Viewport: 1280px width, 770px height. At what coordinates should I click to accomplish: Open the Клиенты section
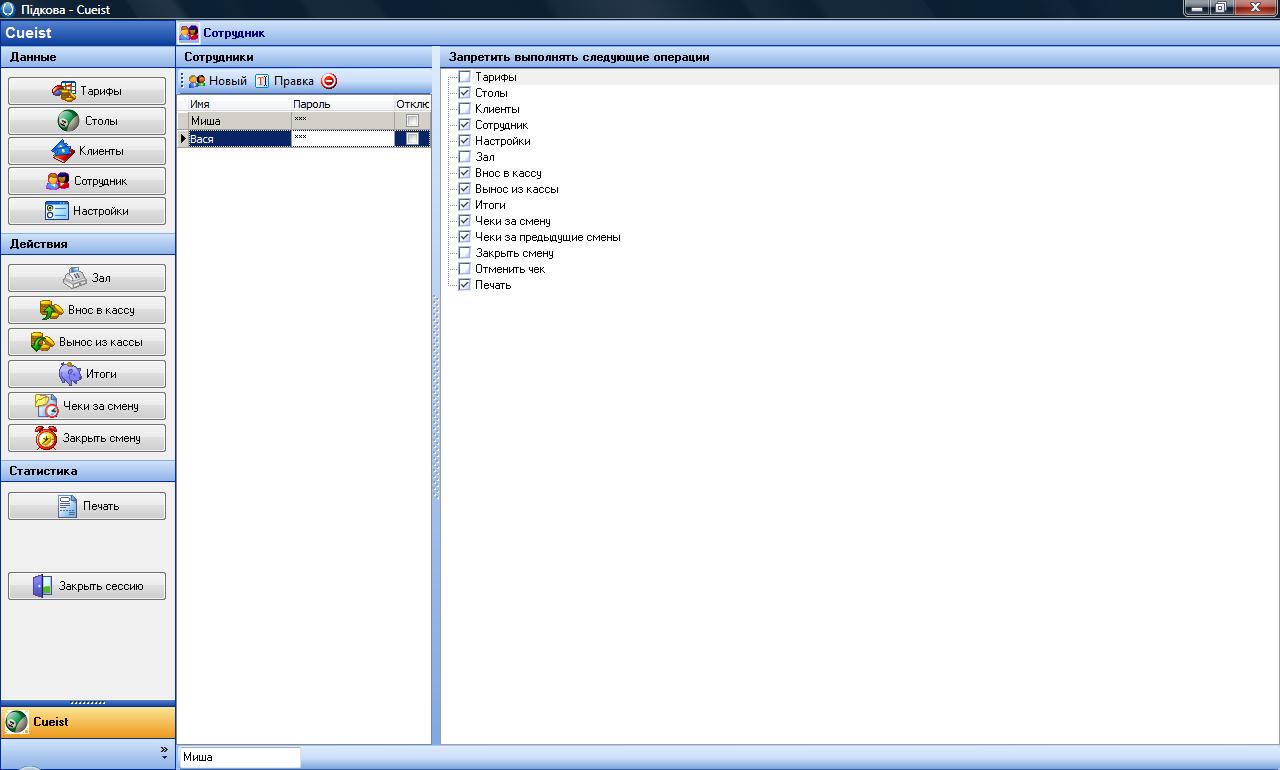(x=87, y=151)
